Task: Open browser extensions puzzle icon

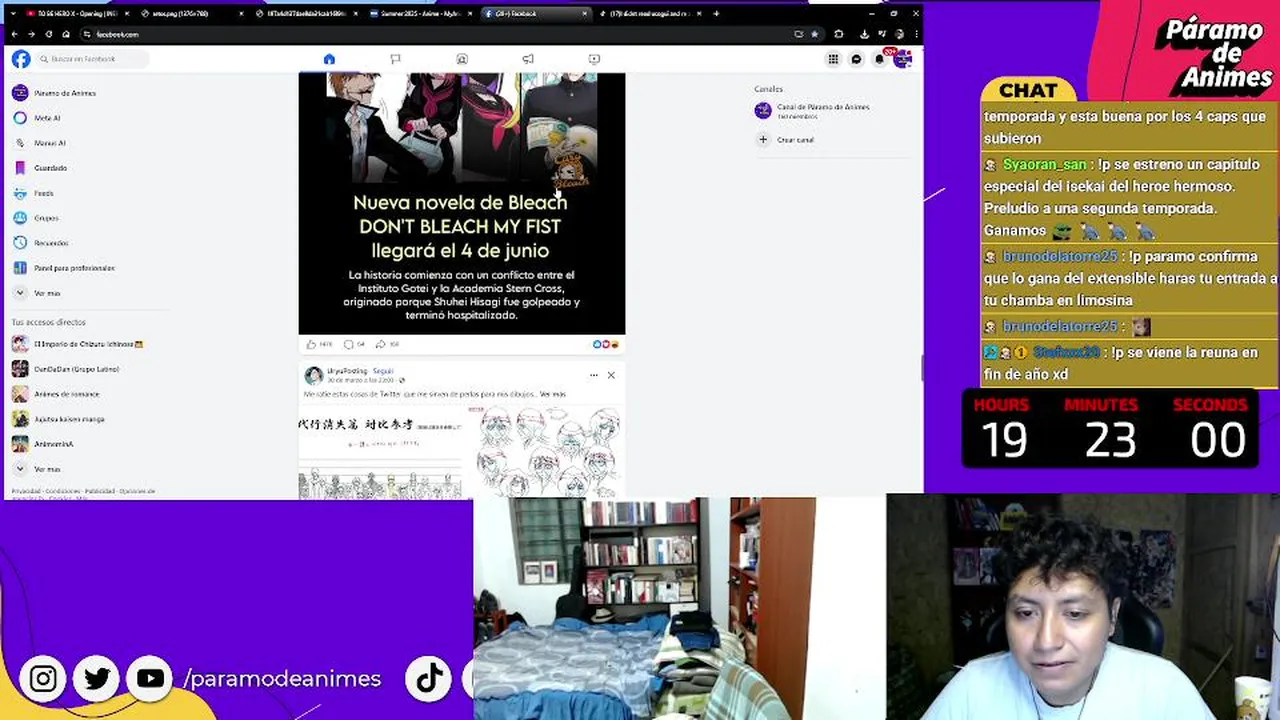Action: click(x=838, y=34)
